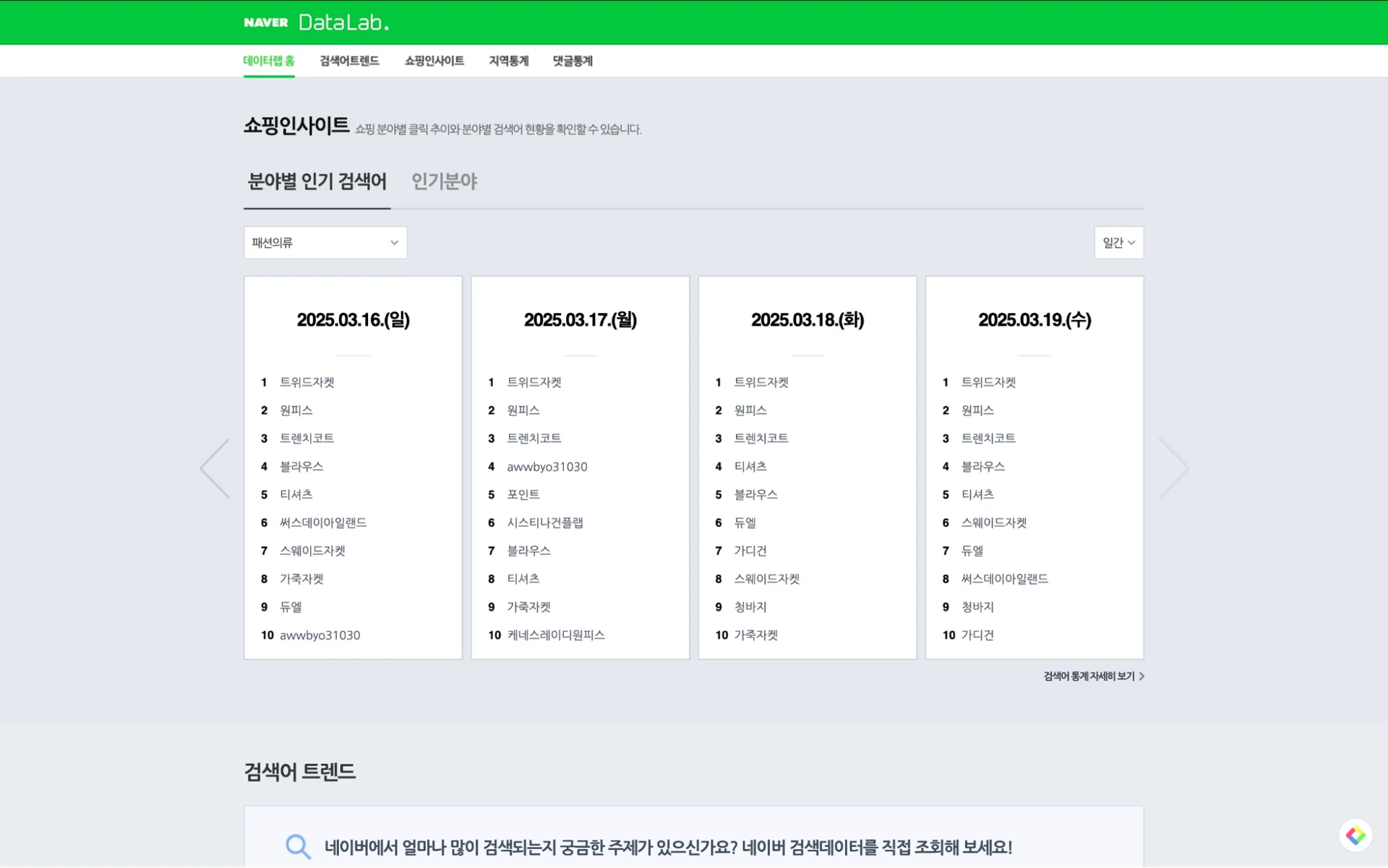Open 댓글통계 from the navigation bar
Viewport: 1388px width, 868px height.
click(572, 61)
